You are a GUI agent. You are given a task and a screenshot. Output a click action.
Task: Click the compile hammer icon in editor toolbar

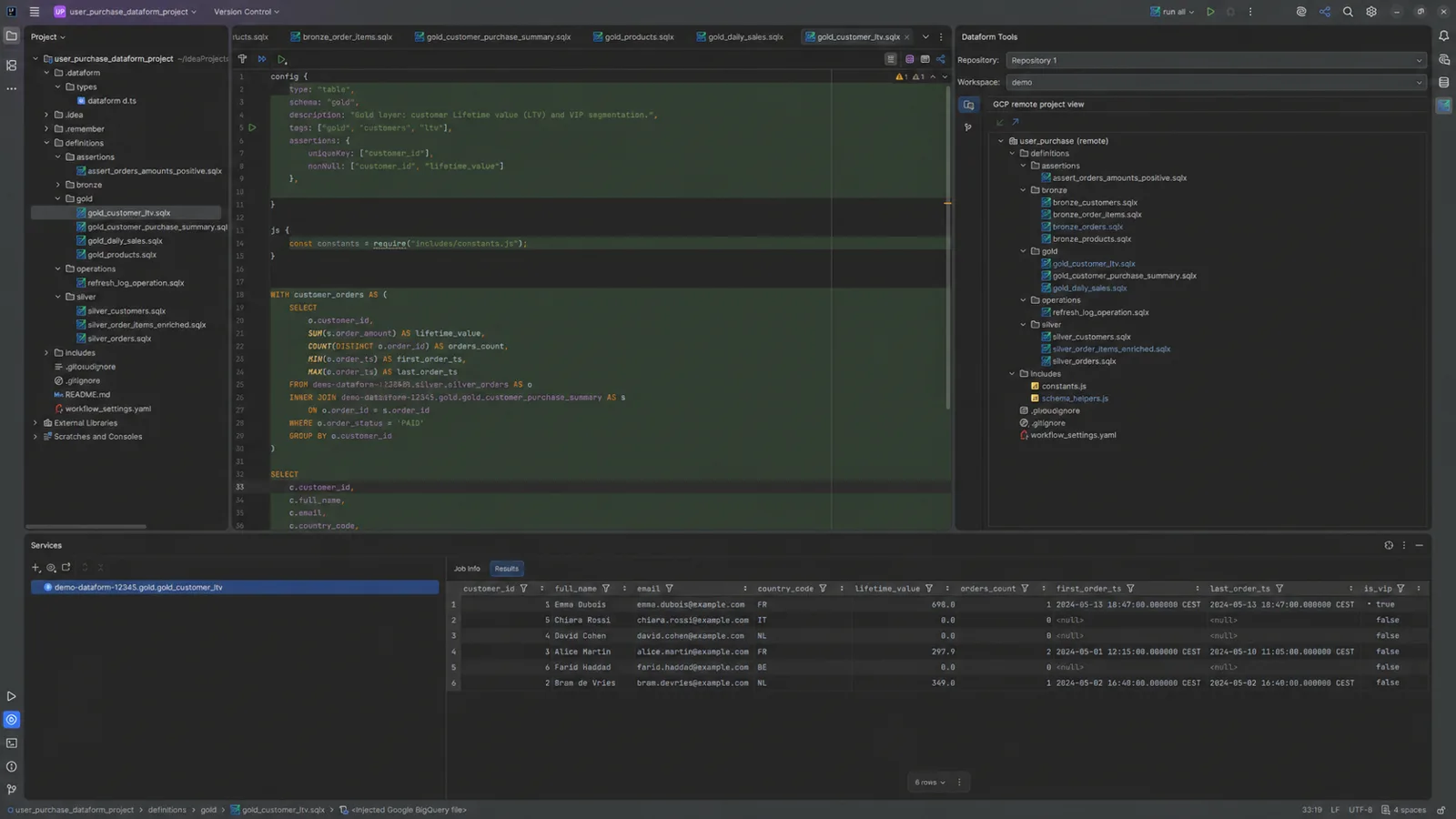coord(242,59)
